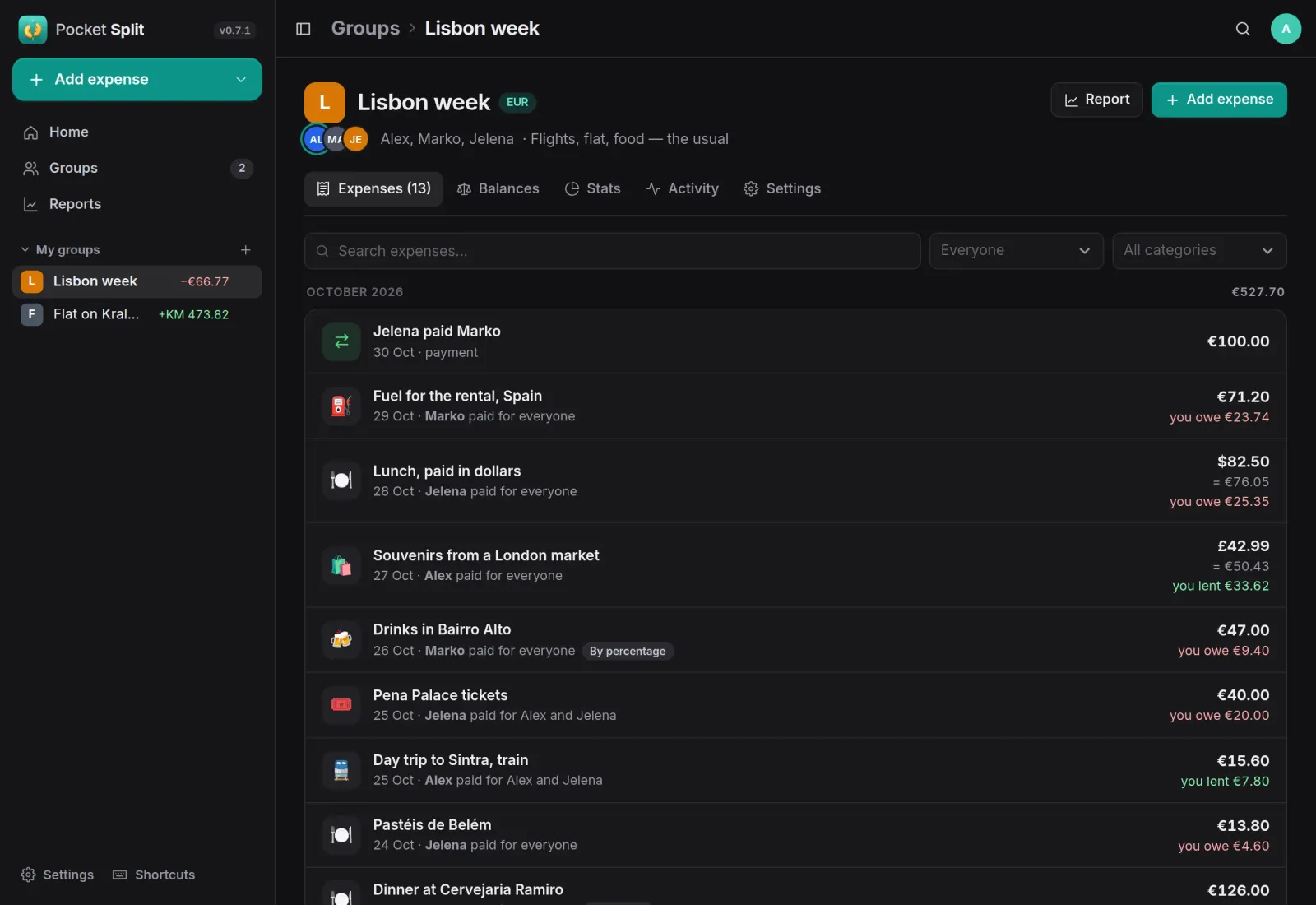Switch to the Stats tab
The image size is (1316, 905).
(593, 189)
